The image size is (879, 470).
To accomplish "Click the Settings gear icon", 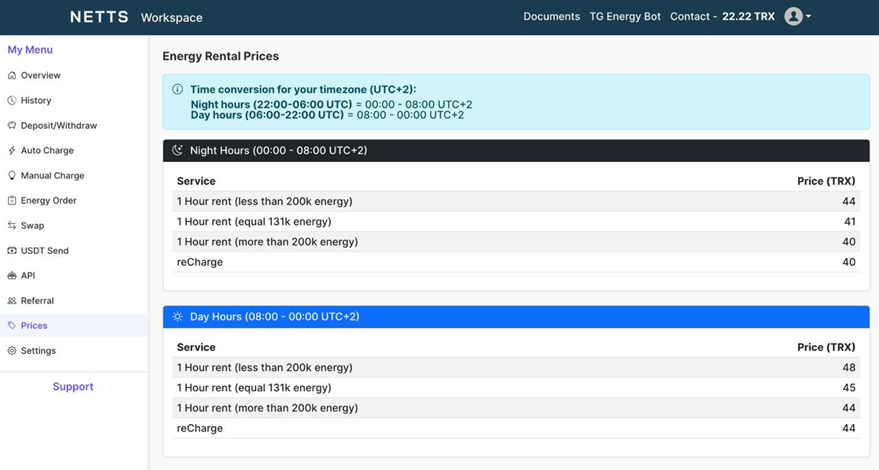I will [x=12, y=351].
